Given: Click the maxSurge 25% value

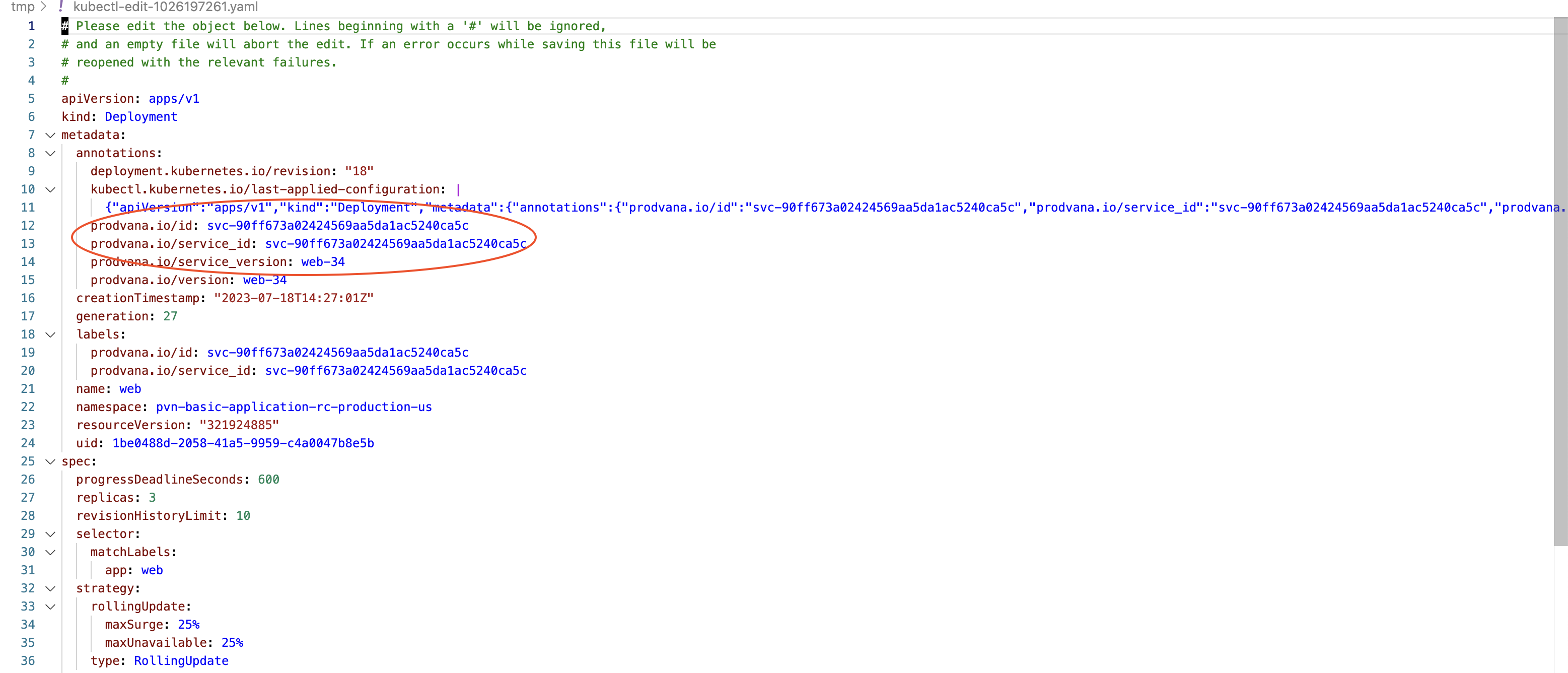Looking at the screenshot, I should (x=188, y=625).
